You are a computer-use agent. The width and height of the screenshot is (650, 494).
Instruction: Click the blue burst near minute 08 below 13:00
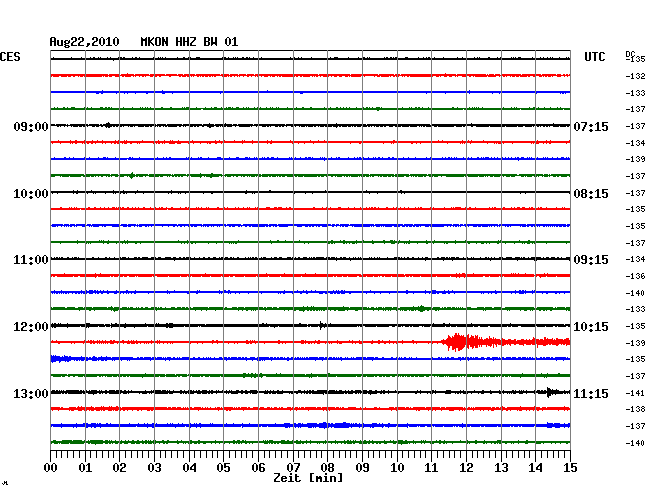(332, 425)
